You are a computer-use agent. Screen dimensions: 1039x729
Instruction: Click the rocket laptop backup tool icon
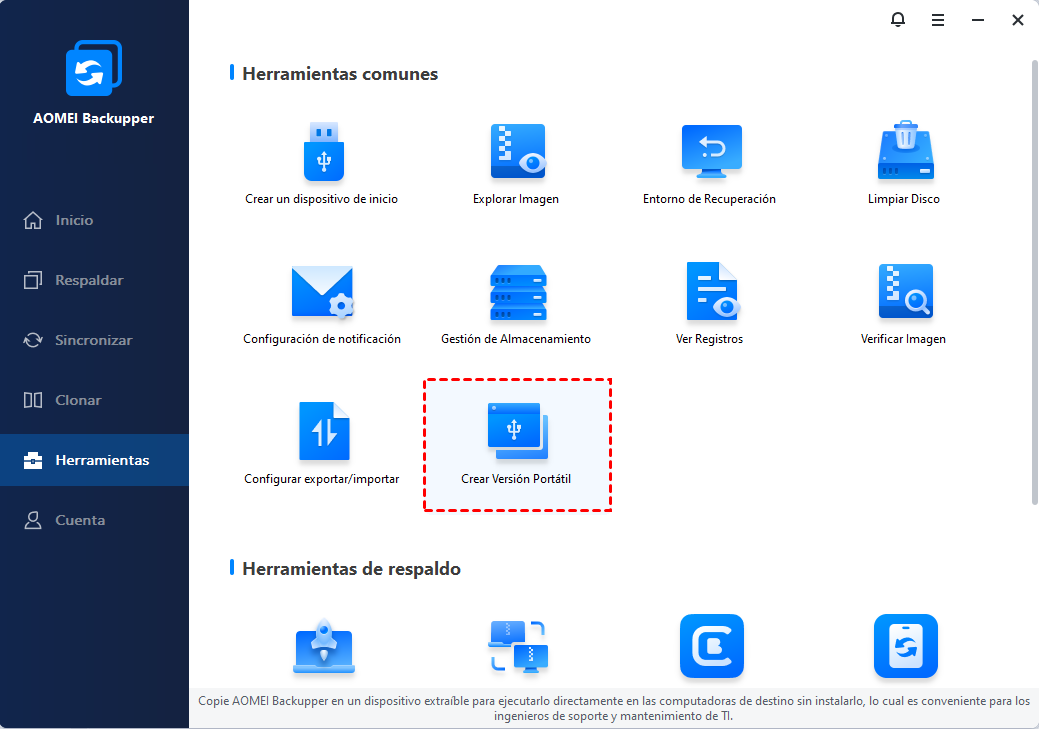click(x=324, y=646)
